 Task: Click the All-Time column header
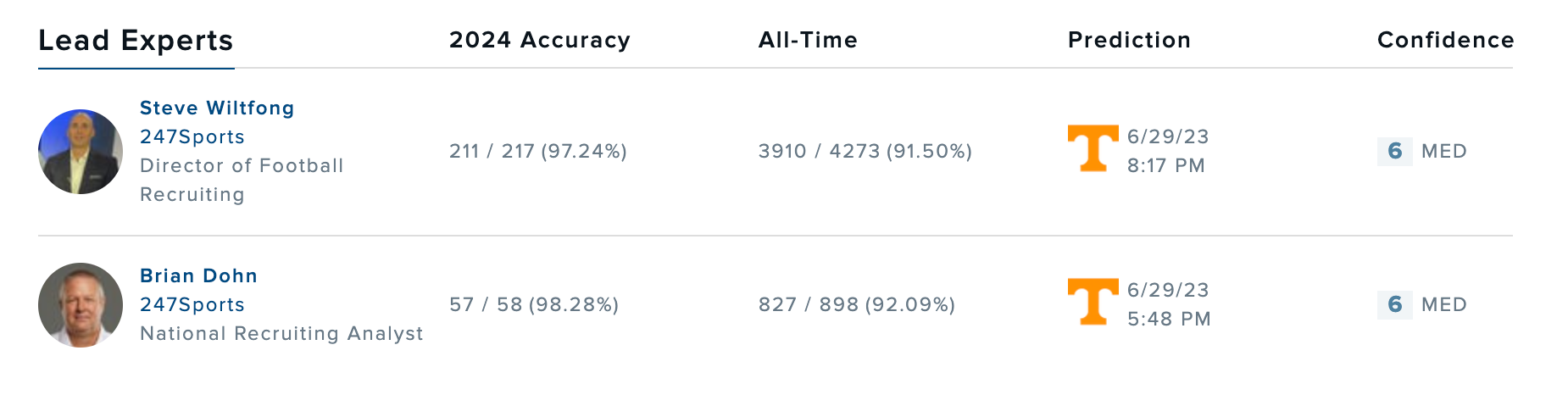[x=808, y=41]
